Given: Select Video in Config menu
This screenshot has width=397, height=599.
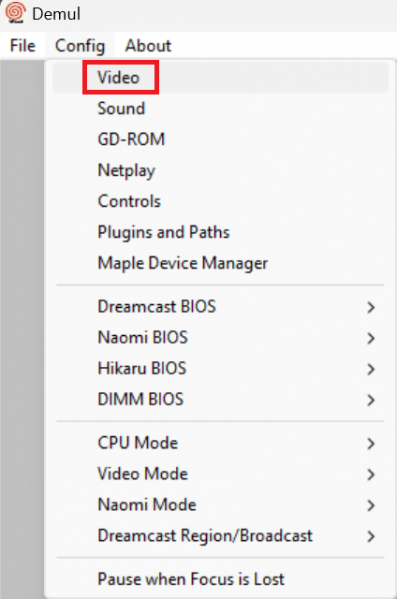Looking at the screenshot, I should (x=220, y=78).
